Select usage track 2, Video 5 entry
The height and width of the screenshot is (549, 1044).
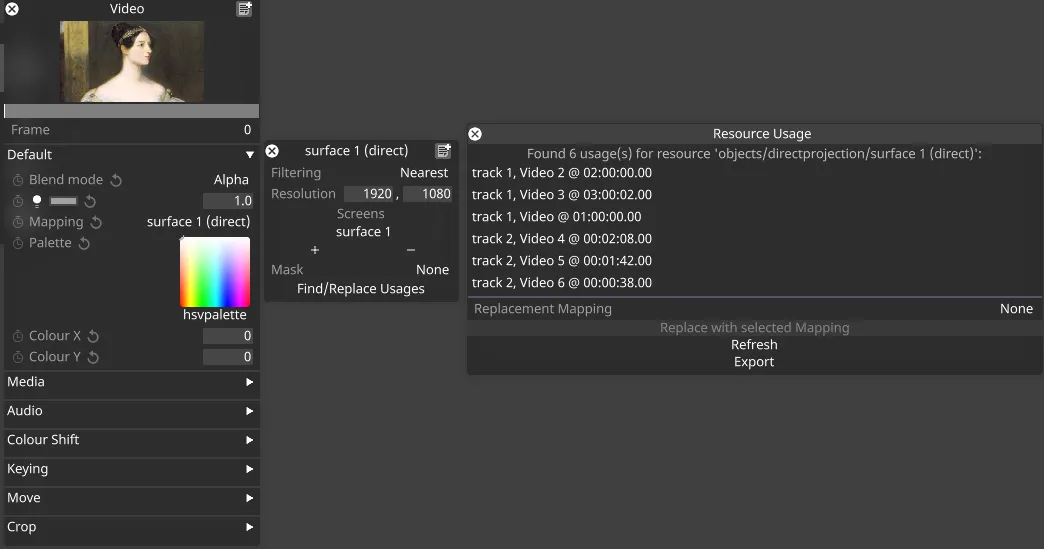562,261
